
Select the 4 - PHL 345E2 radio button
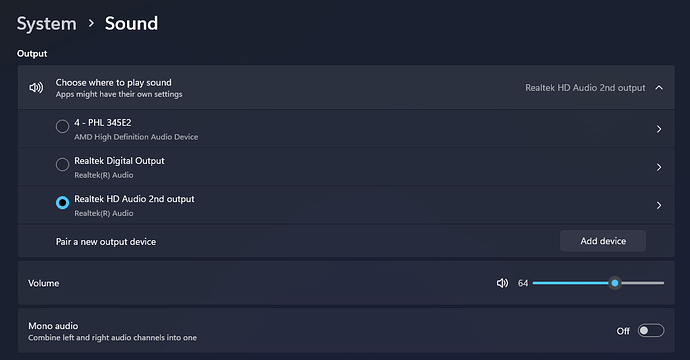(62, 126)
